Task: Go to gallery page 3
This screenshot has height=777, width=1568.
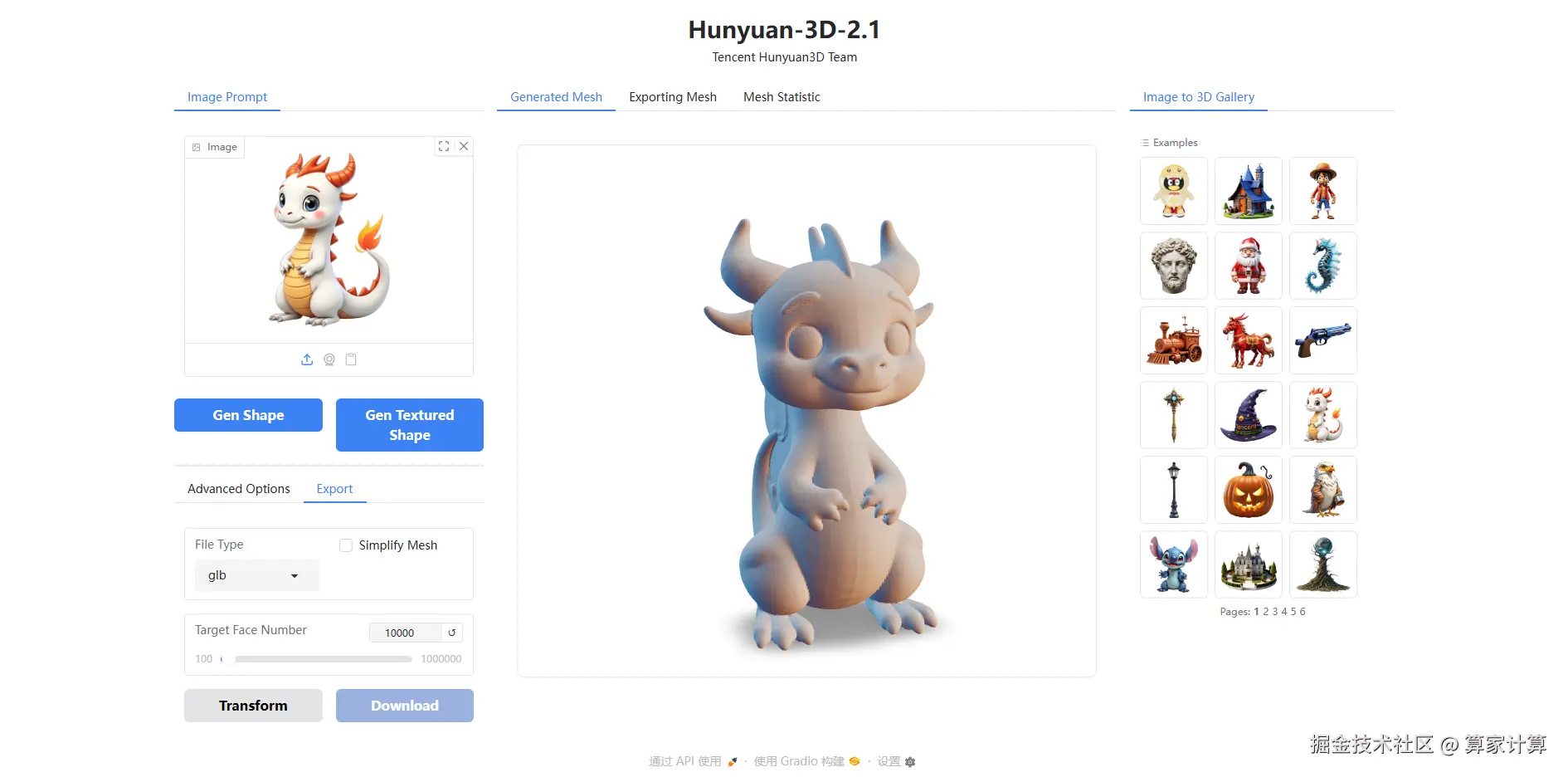Action: (x=1275, y=612)
